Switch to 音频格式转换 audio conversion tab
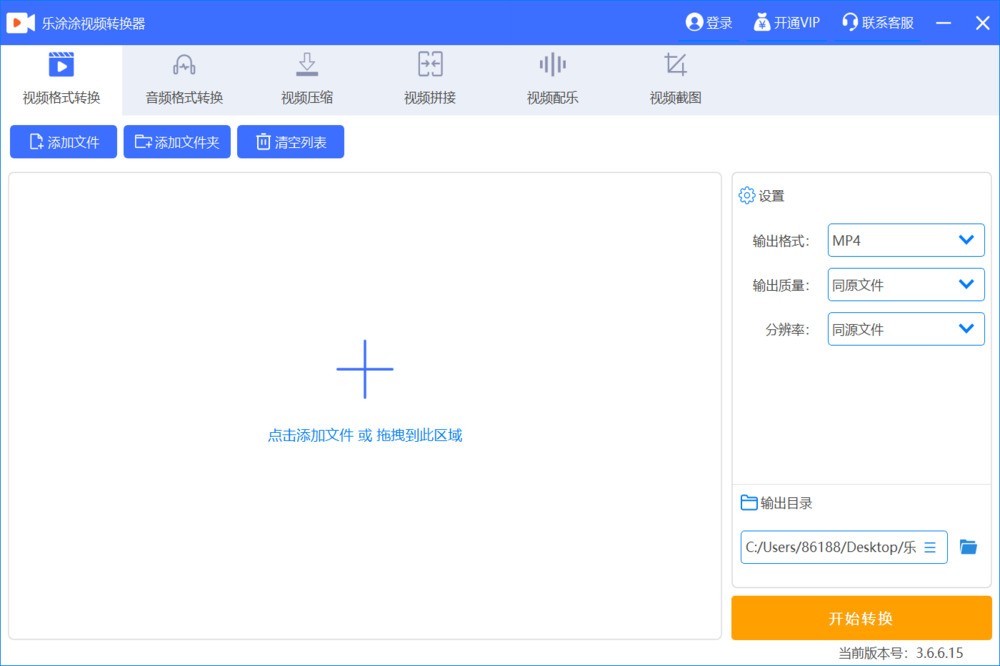1000x666 pixels. 184,80
